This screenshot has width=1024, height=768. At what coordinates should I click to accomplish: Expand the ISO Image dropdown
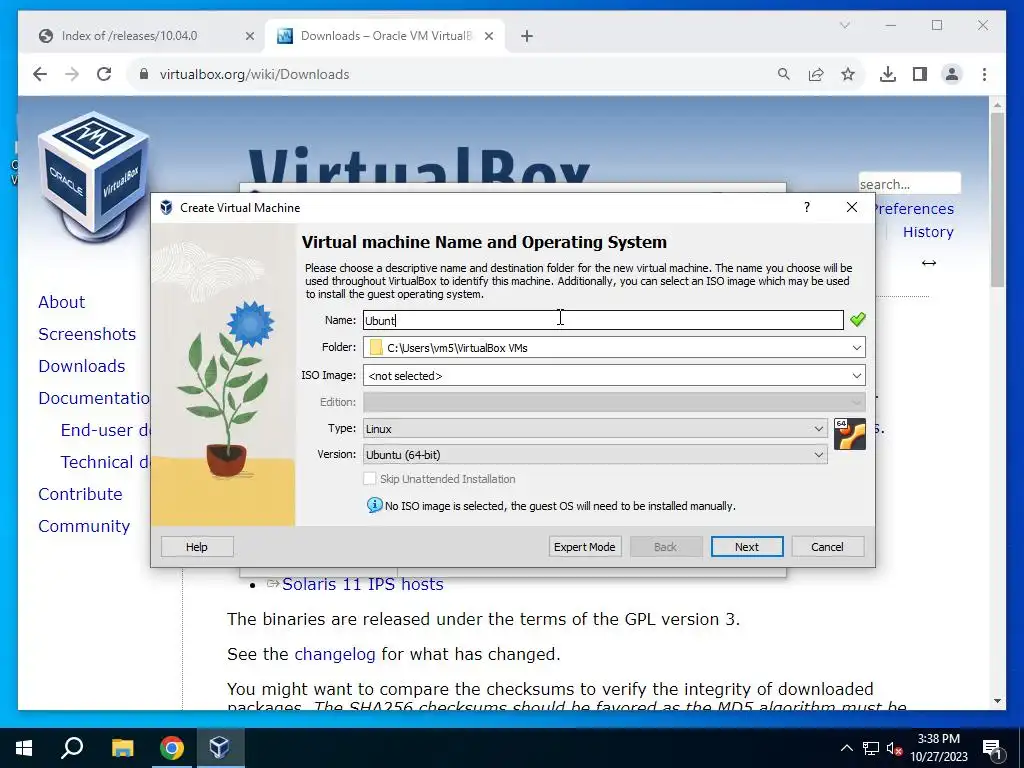point(856,376)
